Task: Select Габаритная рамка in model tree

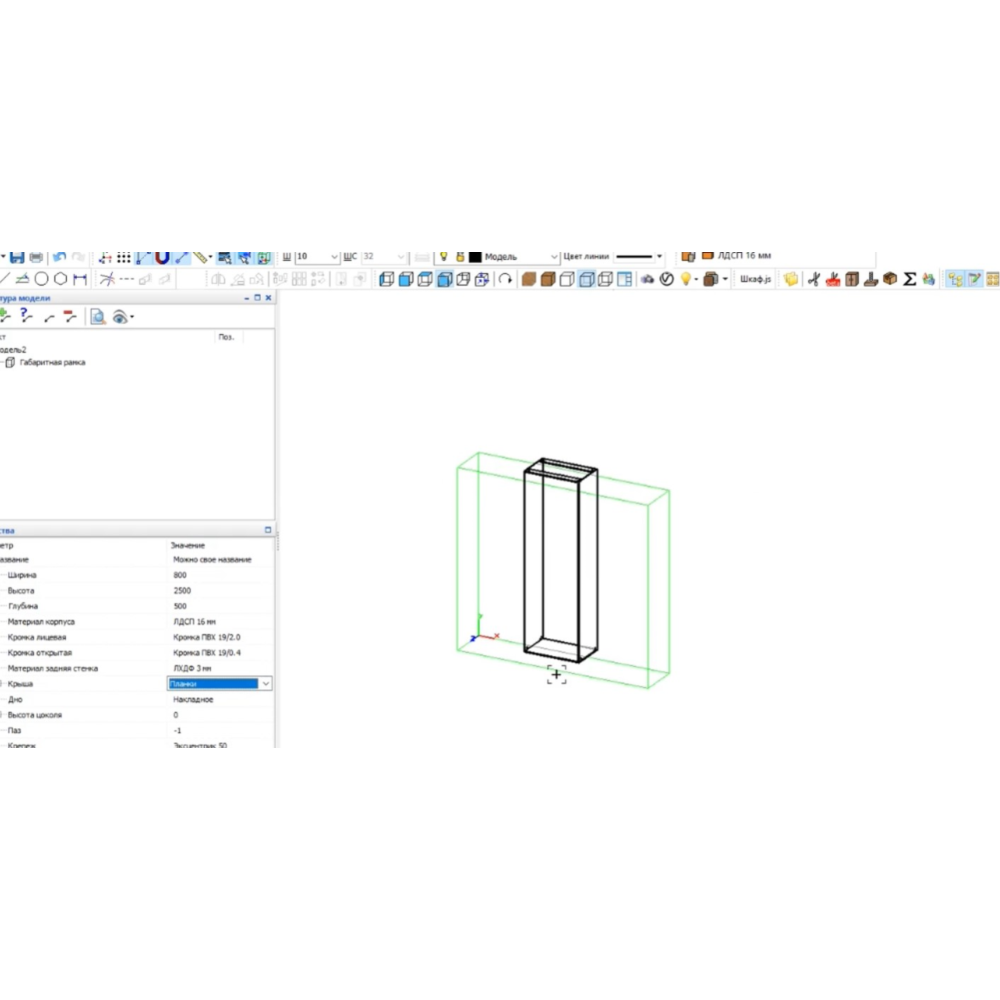Action: click(52, 363)
